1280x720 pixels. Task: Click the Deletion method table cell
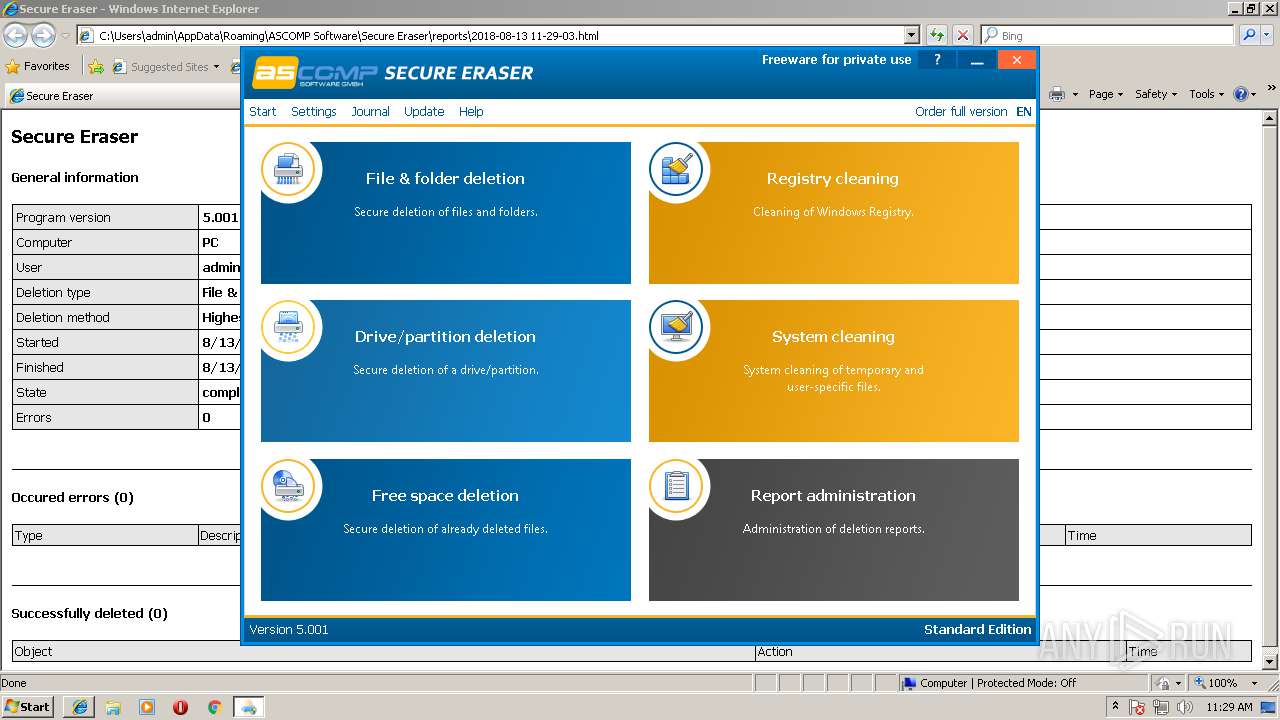pos(105,317)
